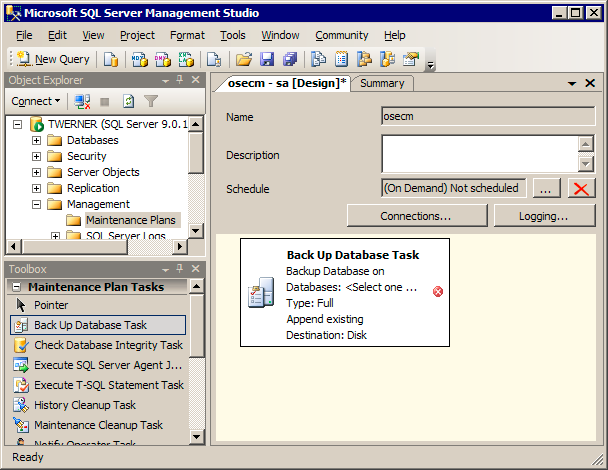Viewport: 608px width, 470px height.
Task: Select the History Cleanup Task tool
Action: (x=85, y=405)
